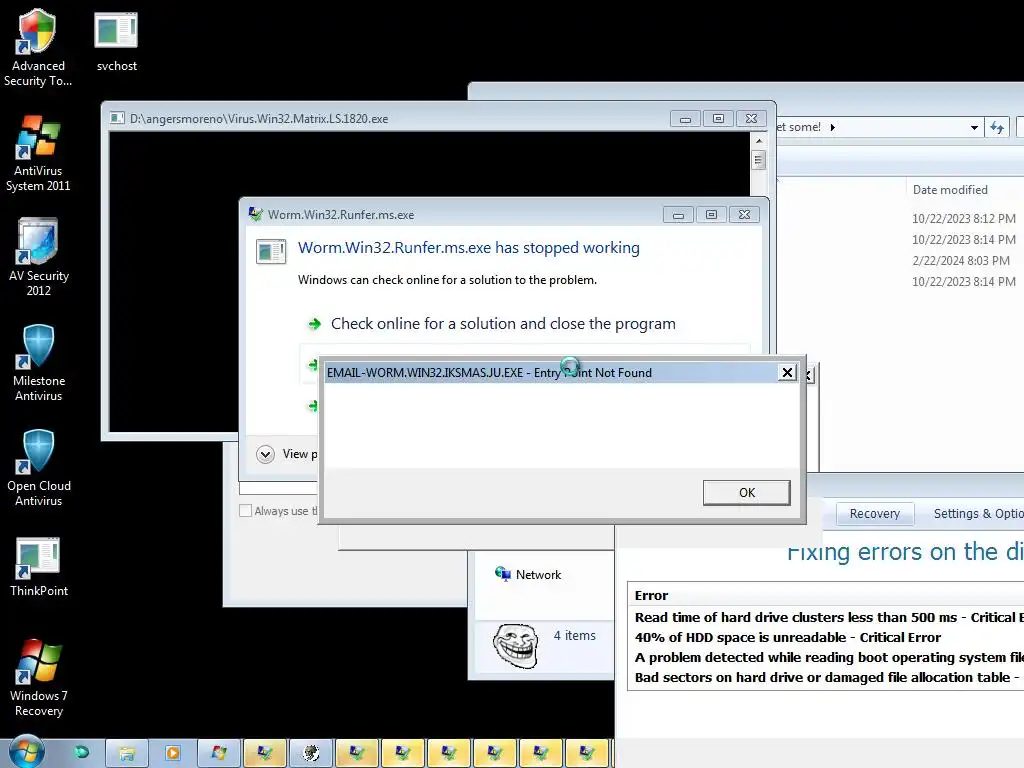
Task: Open Windows Media Player taskbar icon
Action: point(172,753)
